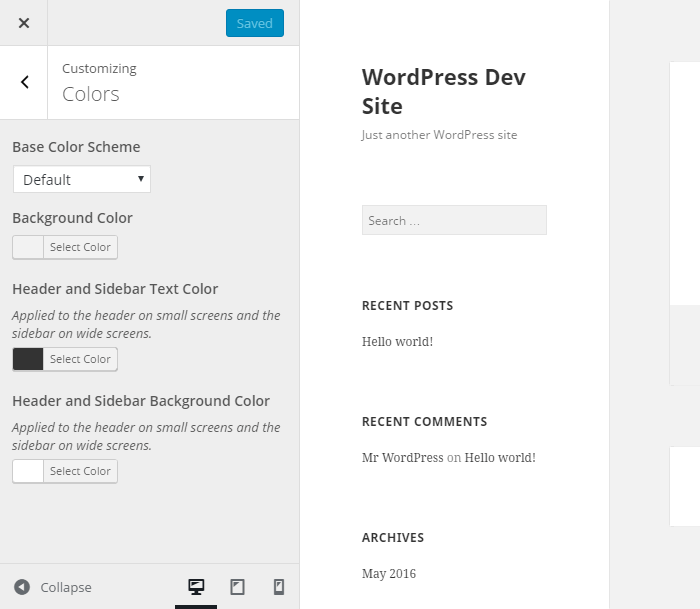Click the Just another WordPress site tagline
Screen dimensions: 700x609
(439, 135)
